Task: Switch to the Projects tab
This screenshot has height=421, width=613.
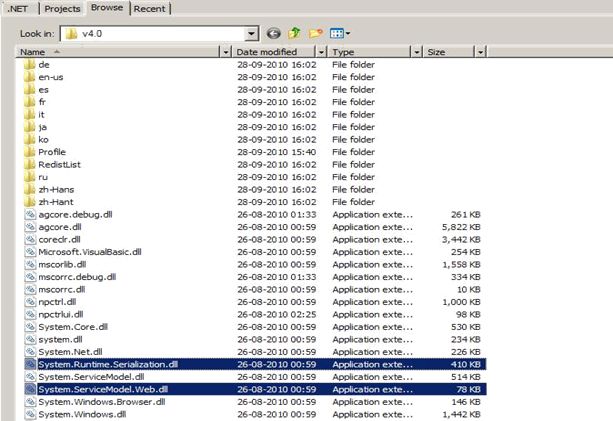Action: pos(62,9)
